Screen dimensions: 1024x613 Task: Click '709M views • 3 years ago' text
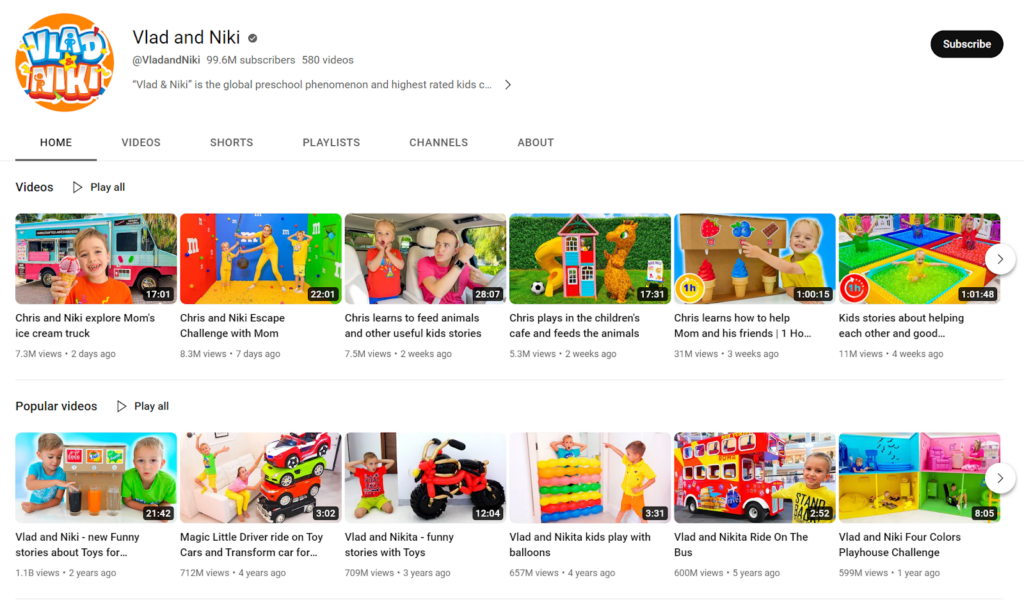(398, 573)
